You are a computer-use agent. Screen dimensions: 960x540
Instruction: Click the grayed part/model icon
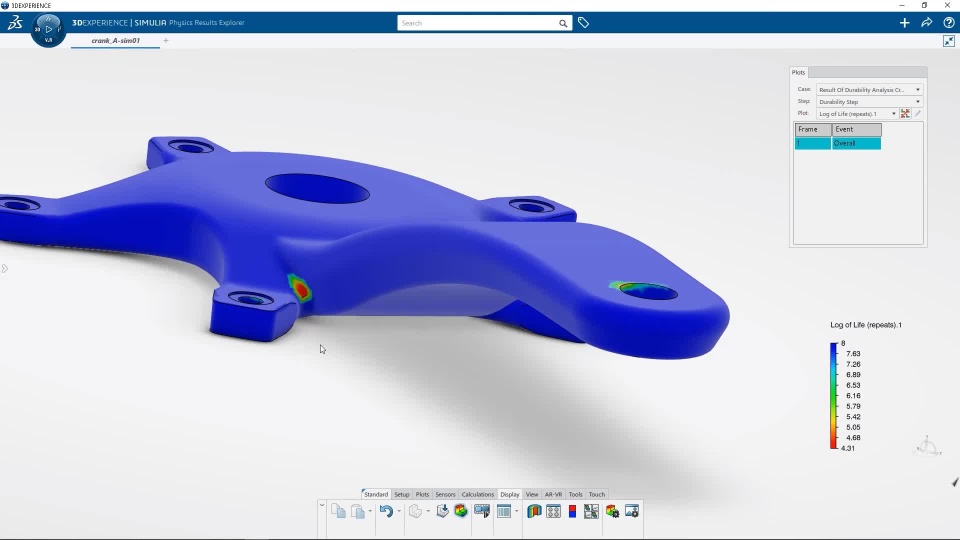tap(415, 511)
